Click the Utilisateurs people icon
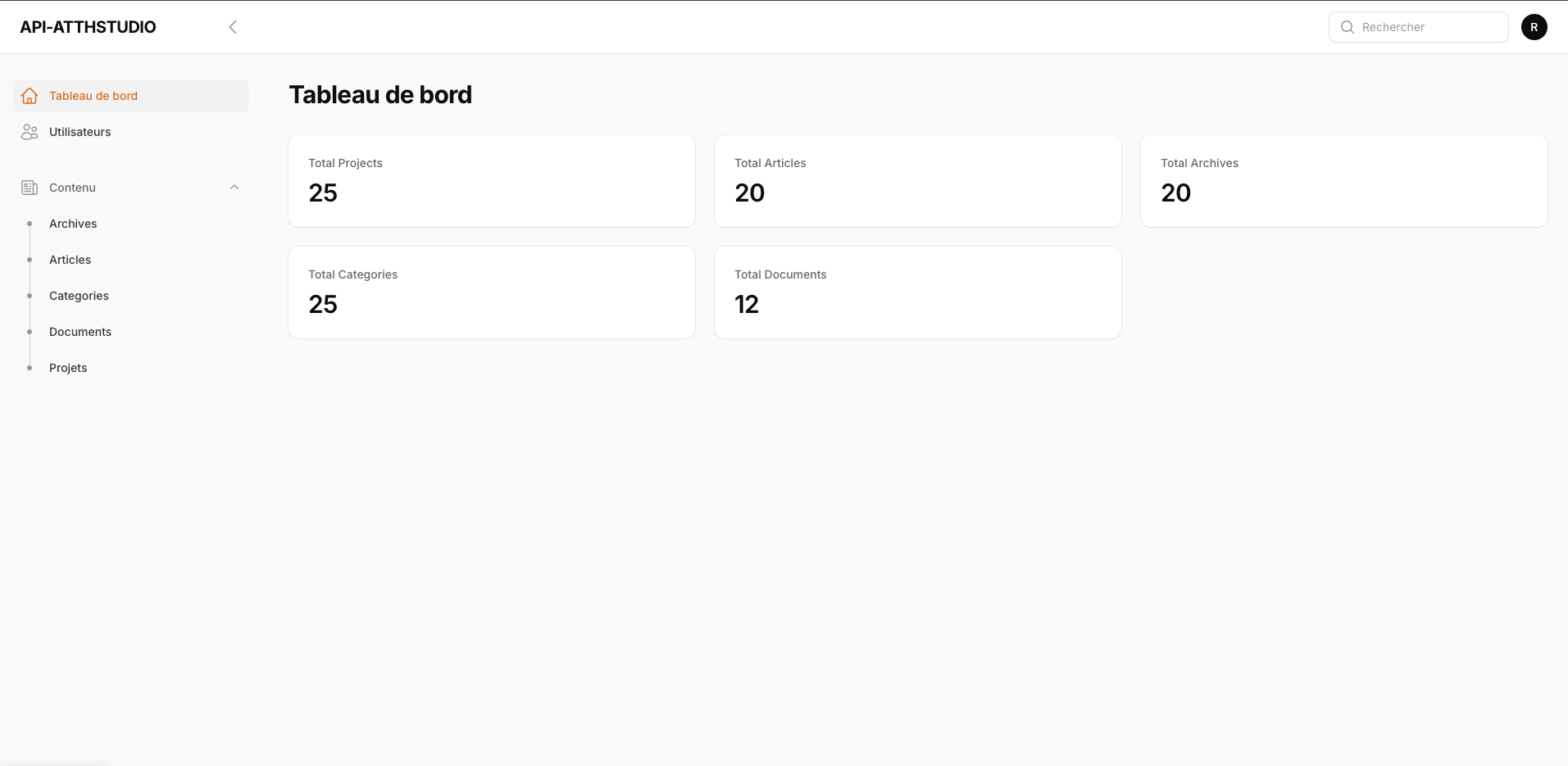The height and width of the screenshot is (766, 1568). (30, 132)
